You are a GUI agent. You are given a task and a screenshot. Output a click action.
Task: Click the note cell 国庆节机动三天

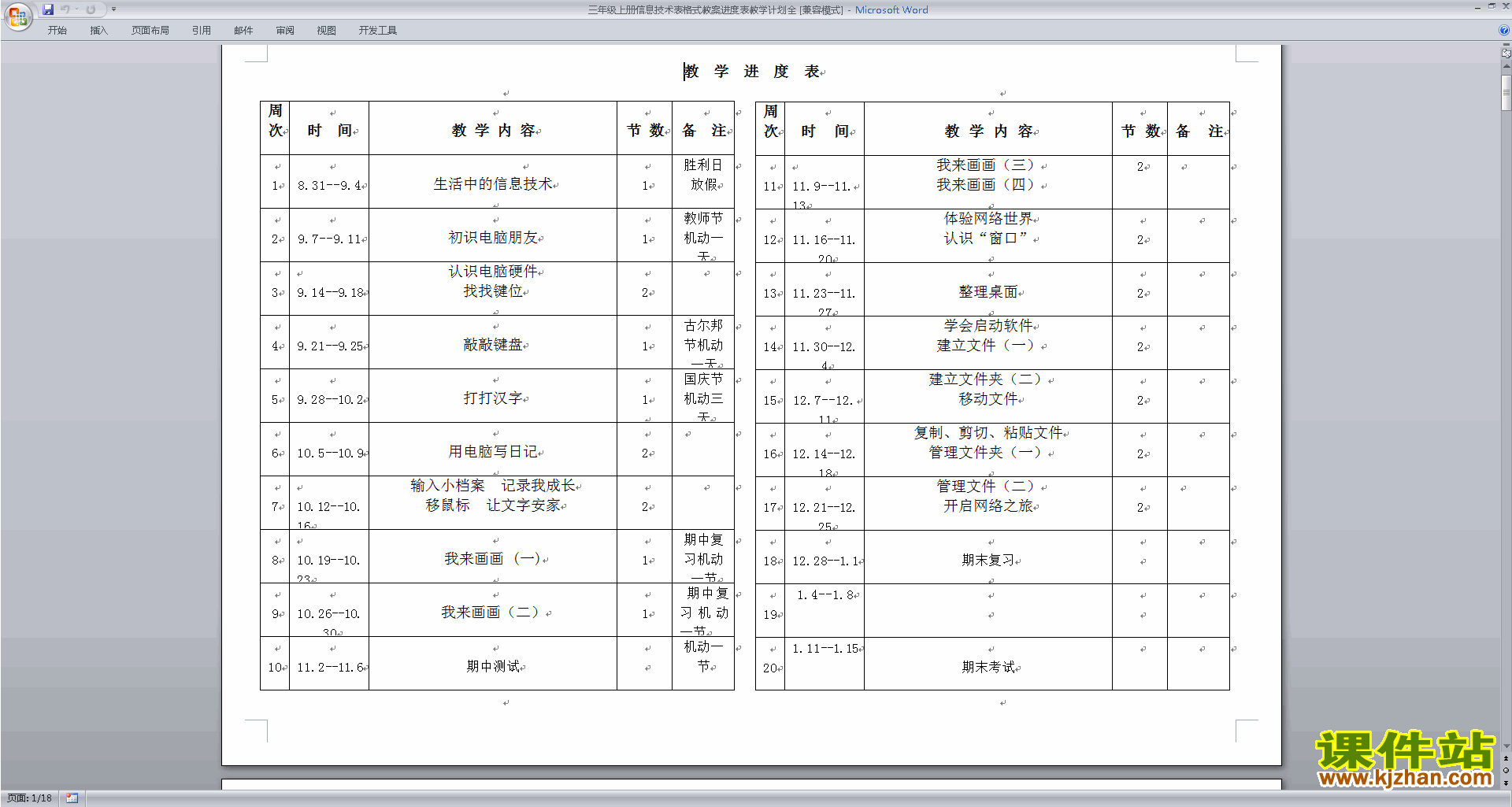click(x=703, y=398)
